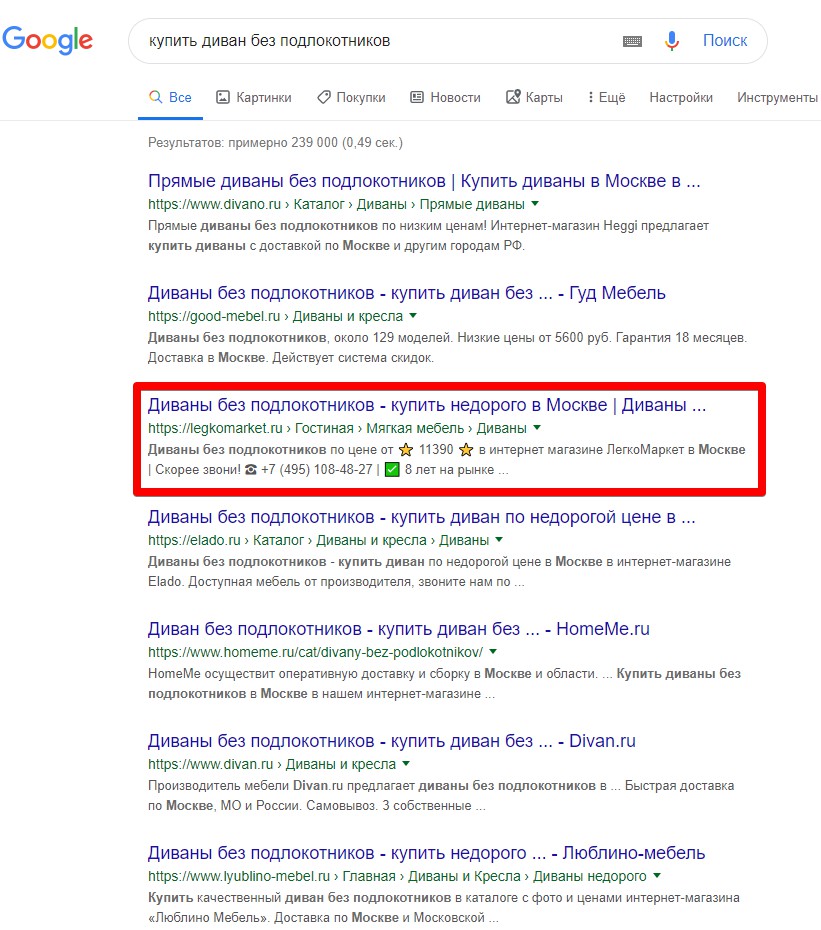Viewport: 821px width, 930px height.
Task: Expand dropdown arrow next to elado.ru URL
Action: tap(499, 540)
